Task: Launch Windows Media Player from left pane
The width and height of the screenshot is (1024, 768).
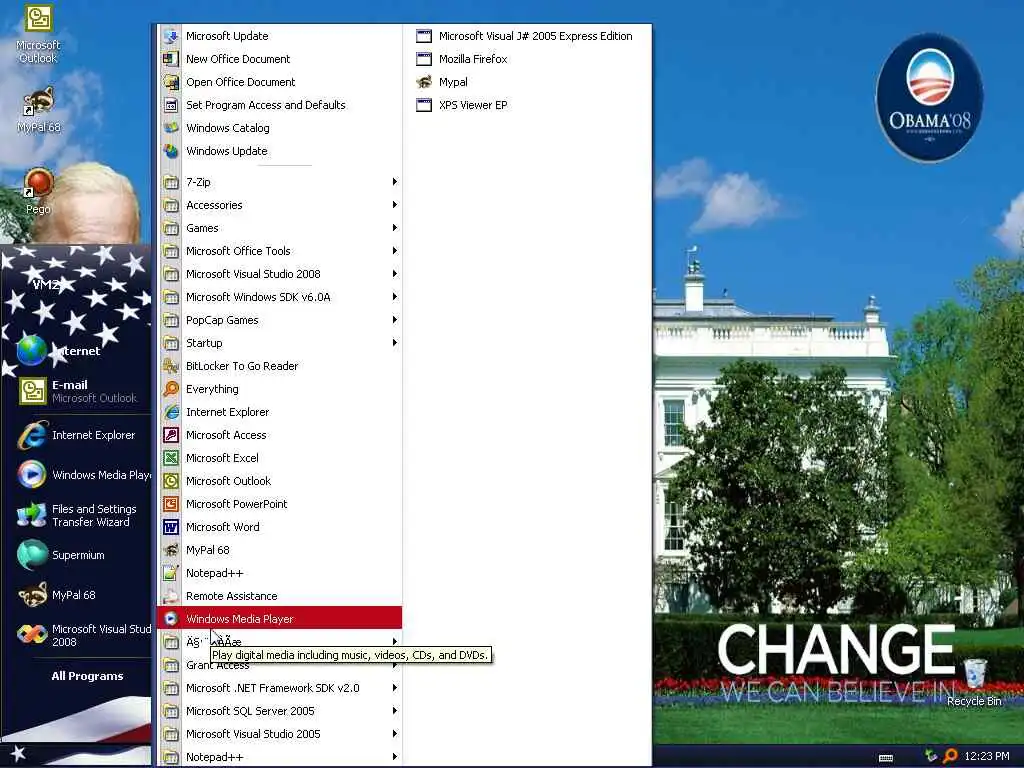Action: [84, 475]
